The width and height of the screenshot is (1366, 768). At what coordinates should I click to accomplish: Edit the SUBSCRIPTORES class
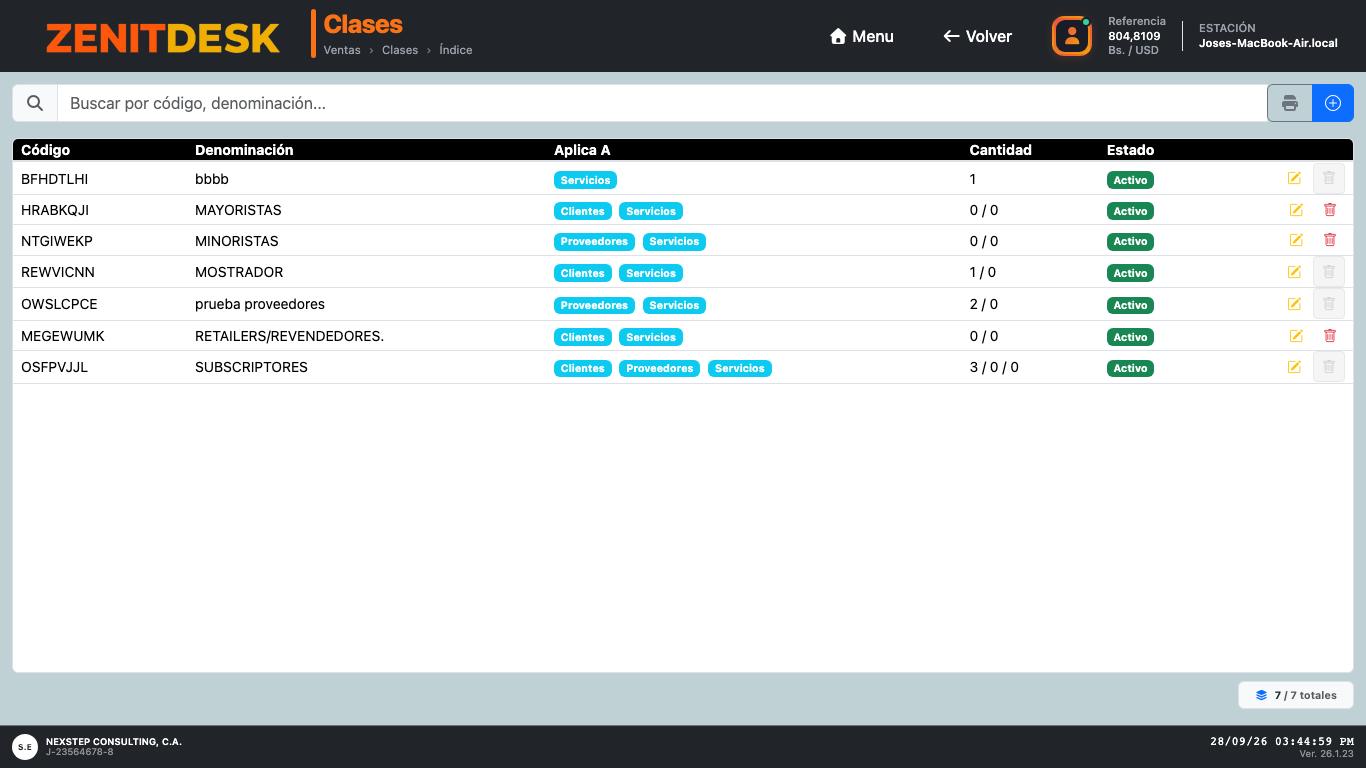click(x=1294, y=367)
